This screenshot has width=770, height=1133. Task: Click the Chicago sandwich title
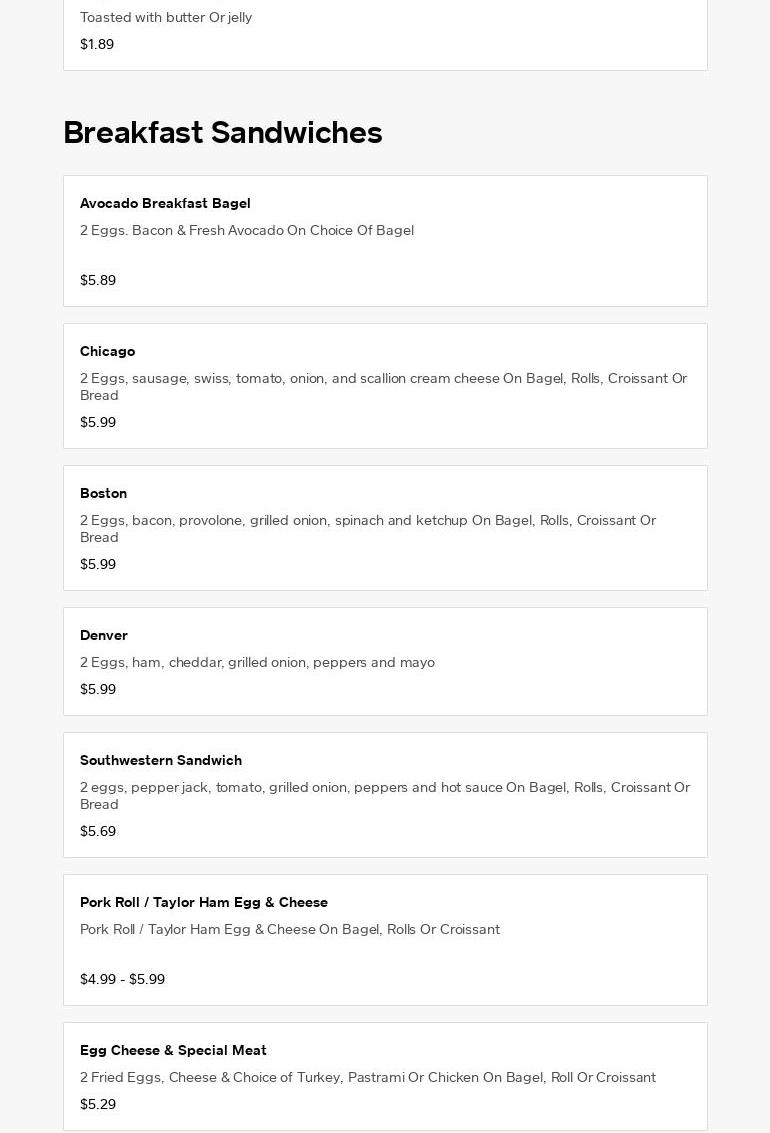click(x=107, y=351)
